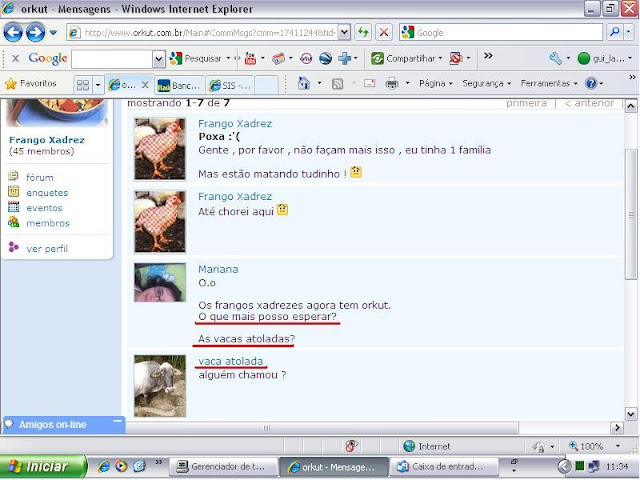Click the Pesquisar button on Google Toolbar
This screenshot has width=640, height=480.
(x=196, y=58)
